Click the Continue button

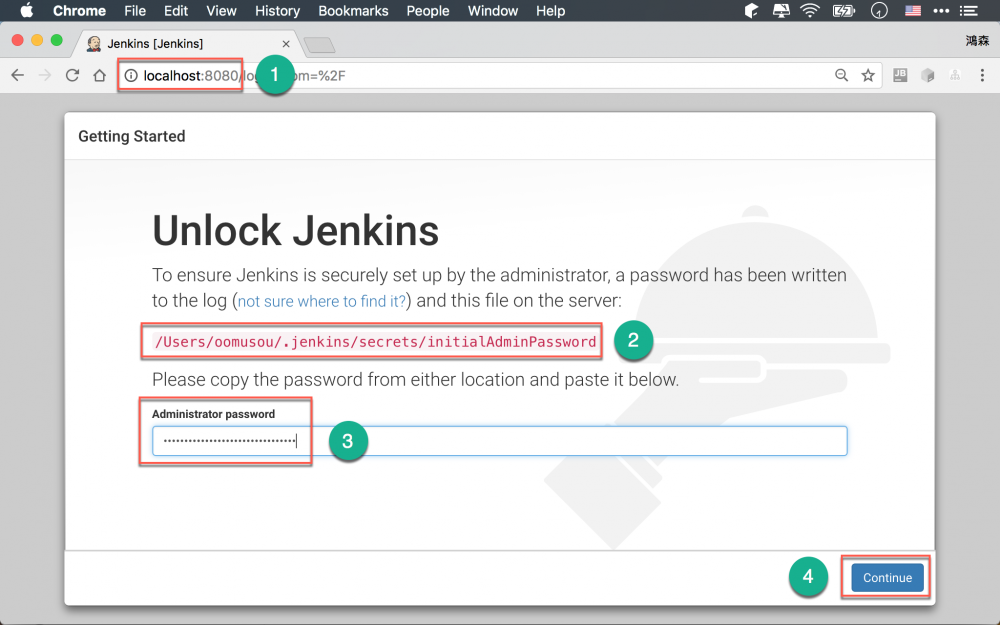click(887, 578)
